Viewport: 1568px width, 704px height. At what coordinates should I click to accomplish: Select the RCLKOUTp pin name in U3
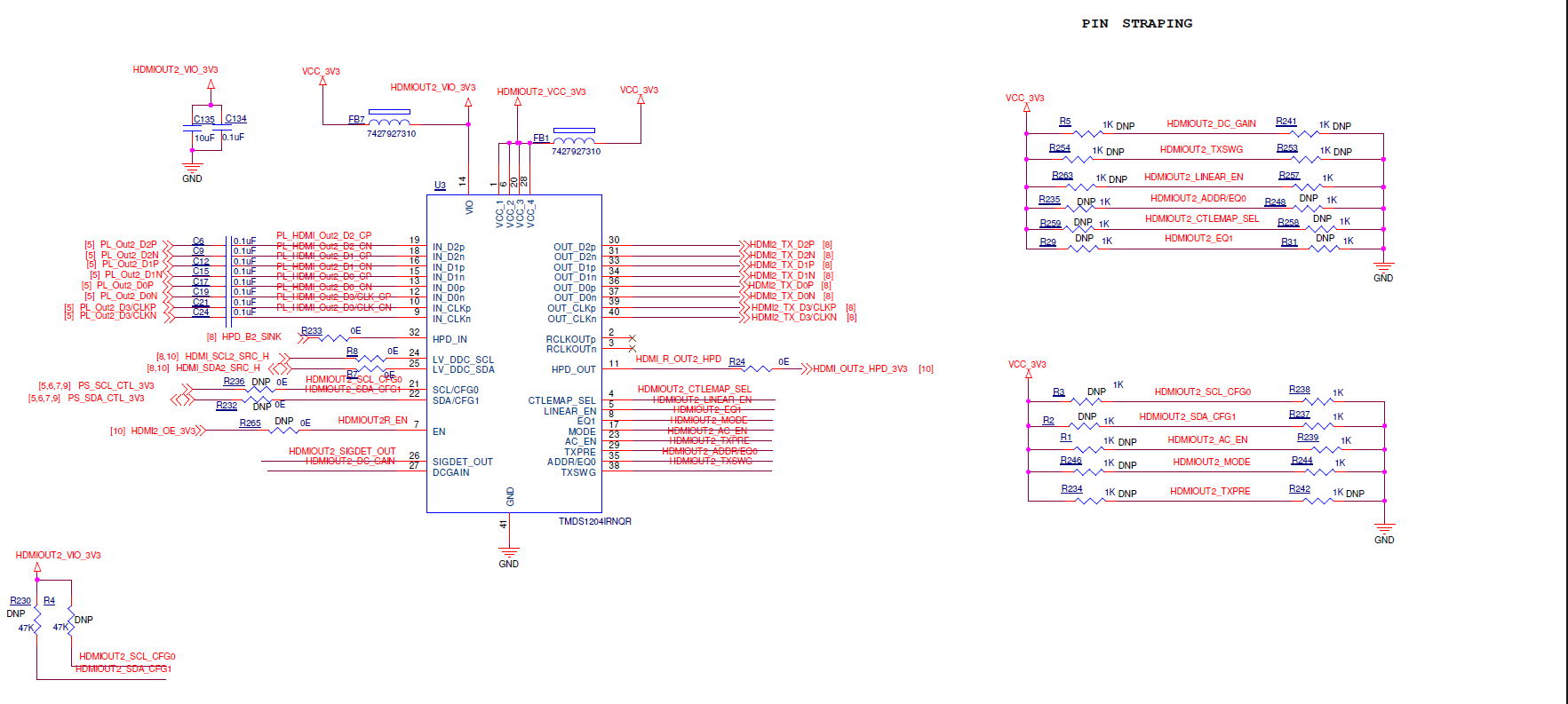point(570,339)
